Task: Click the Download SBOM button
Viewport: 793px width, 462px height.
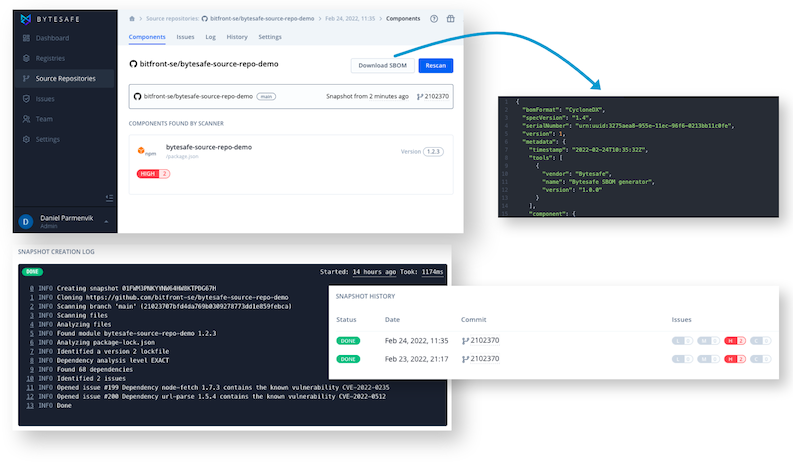Action: tap(382, 65)
